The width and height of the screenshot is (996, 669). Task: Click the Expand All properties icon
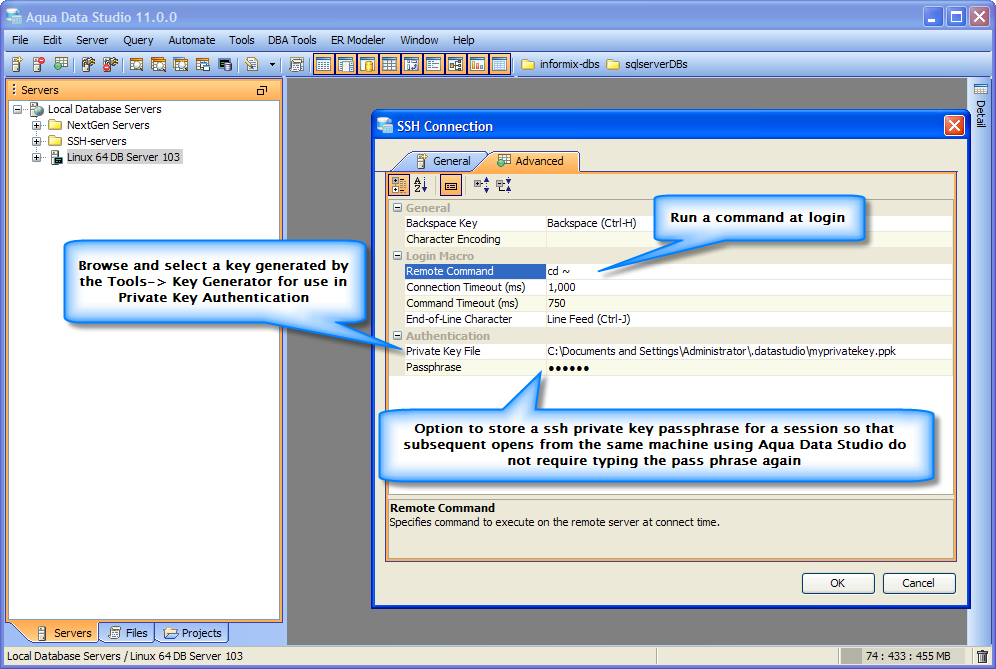(x=481, y=185)
